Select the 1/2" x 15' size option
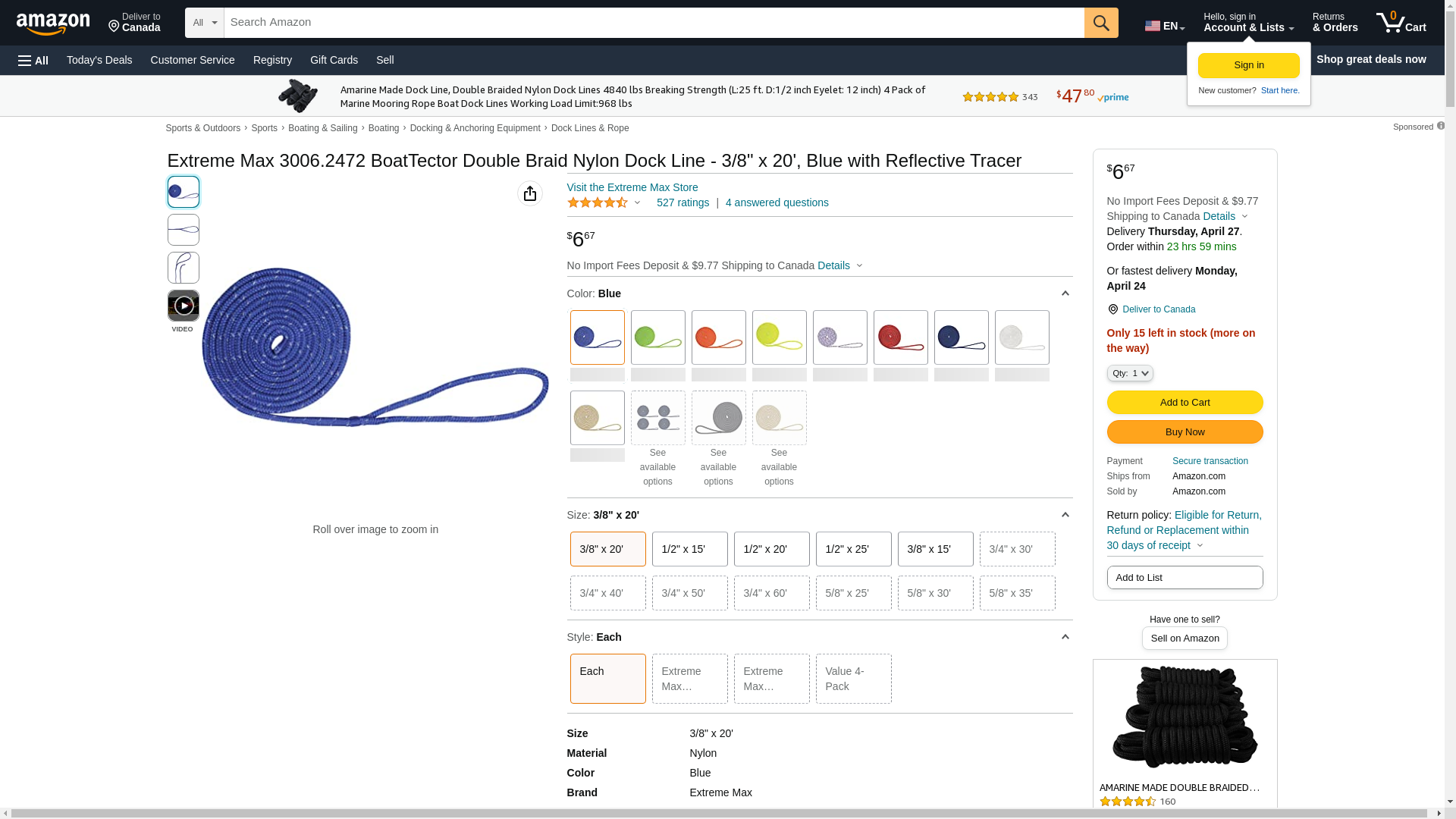The height and width of the screenshot is (819, 1456). click(x=690, y=549)
